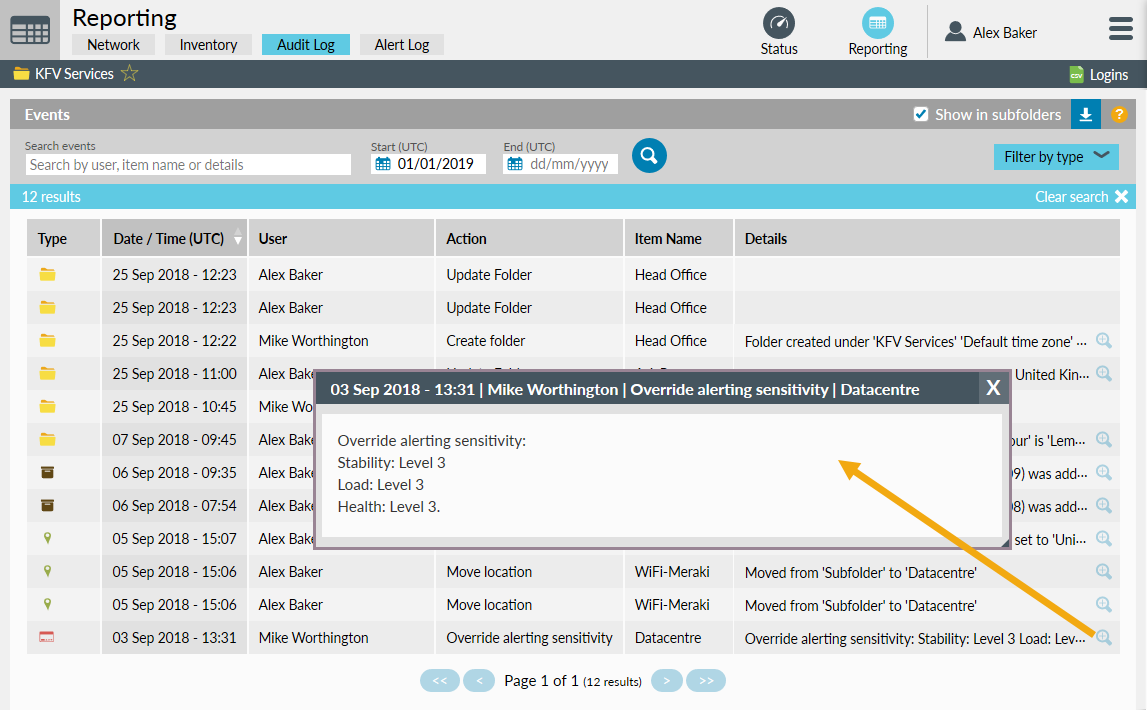The height and width of the screenshot is (710, 1147).
Task: Toggle the Show in subfolders checkbox
Action: 921,114
